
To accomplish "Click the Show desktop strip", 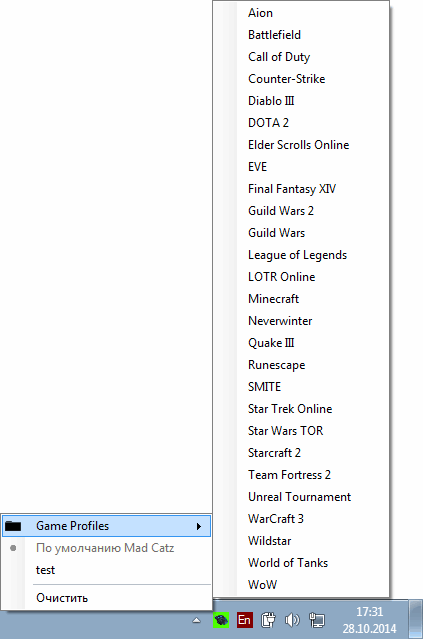I will [415, 619].
